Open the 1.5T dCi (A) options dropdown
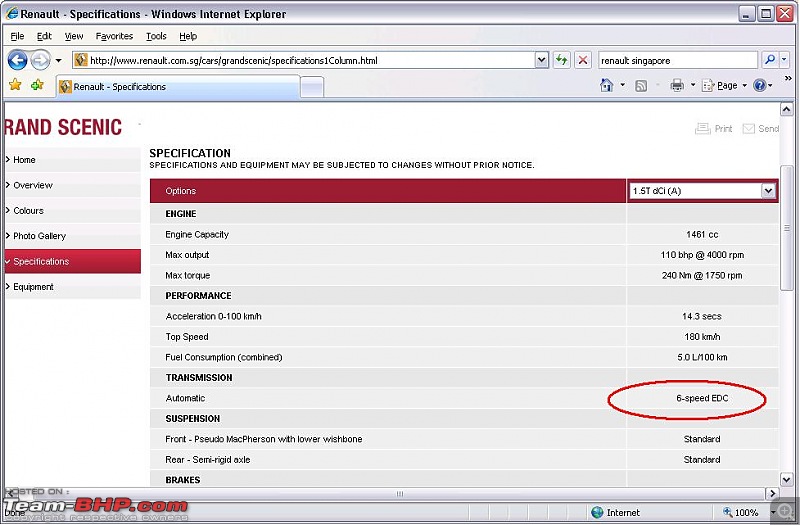 coord(703,191)
